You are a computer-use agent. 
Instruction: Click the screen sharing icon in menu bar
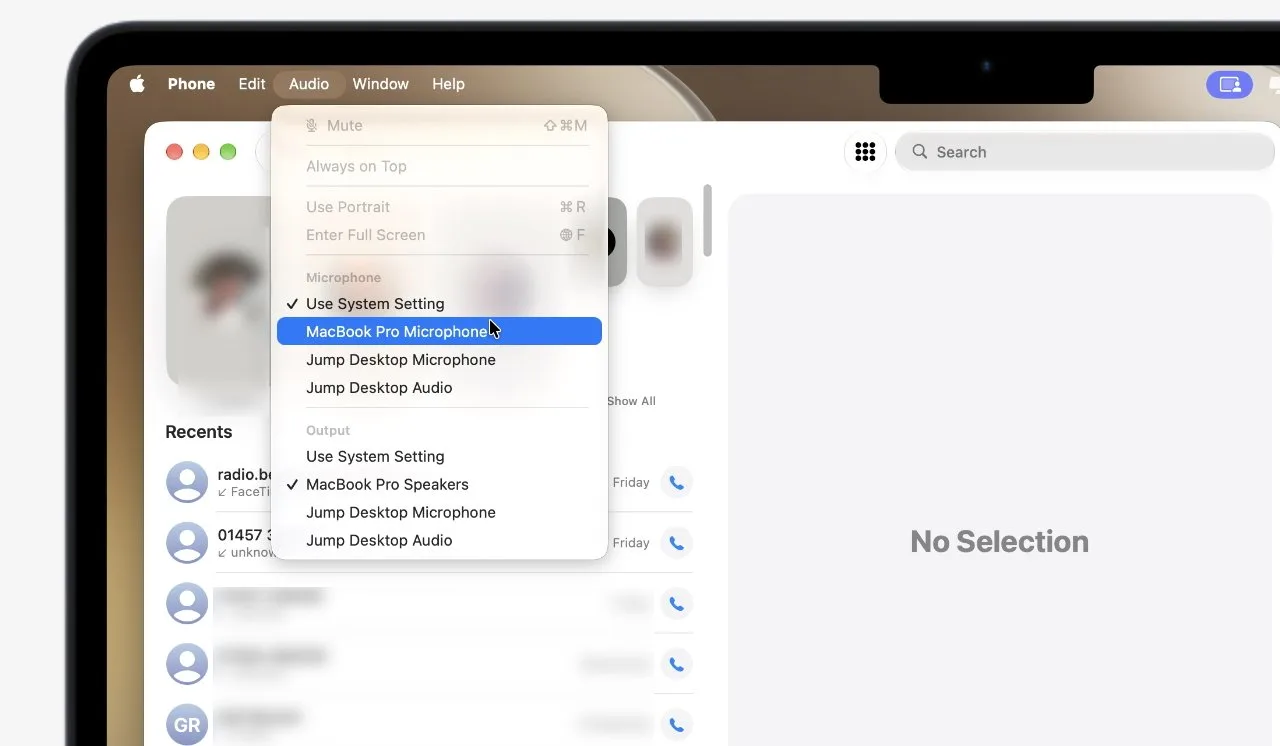[1229, 85]
